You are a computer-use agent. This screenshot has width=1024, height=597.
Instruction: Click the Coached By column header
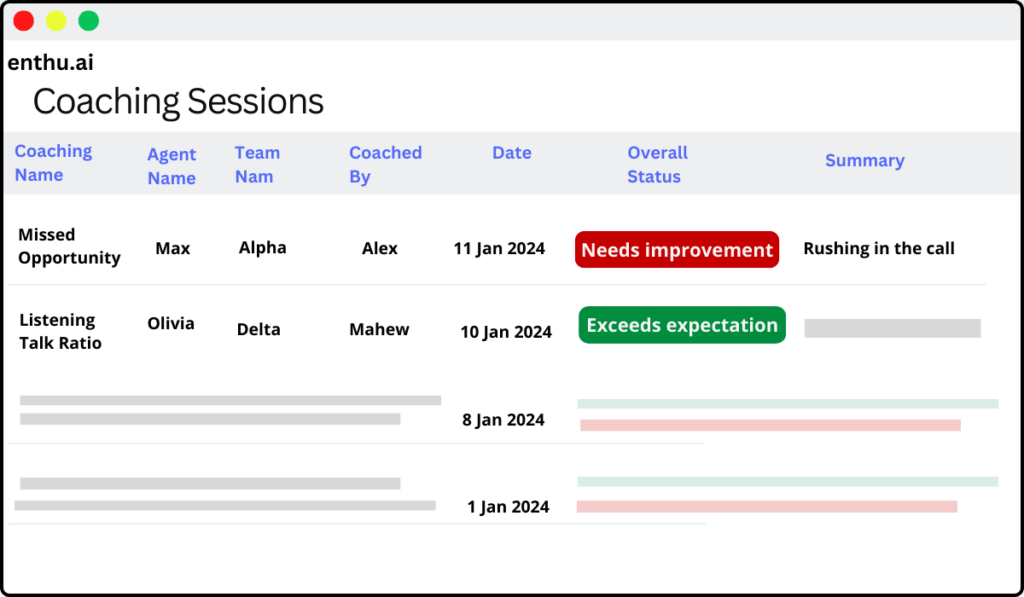pyautogui.click(x=385, y=164)
